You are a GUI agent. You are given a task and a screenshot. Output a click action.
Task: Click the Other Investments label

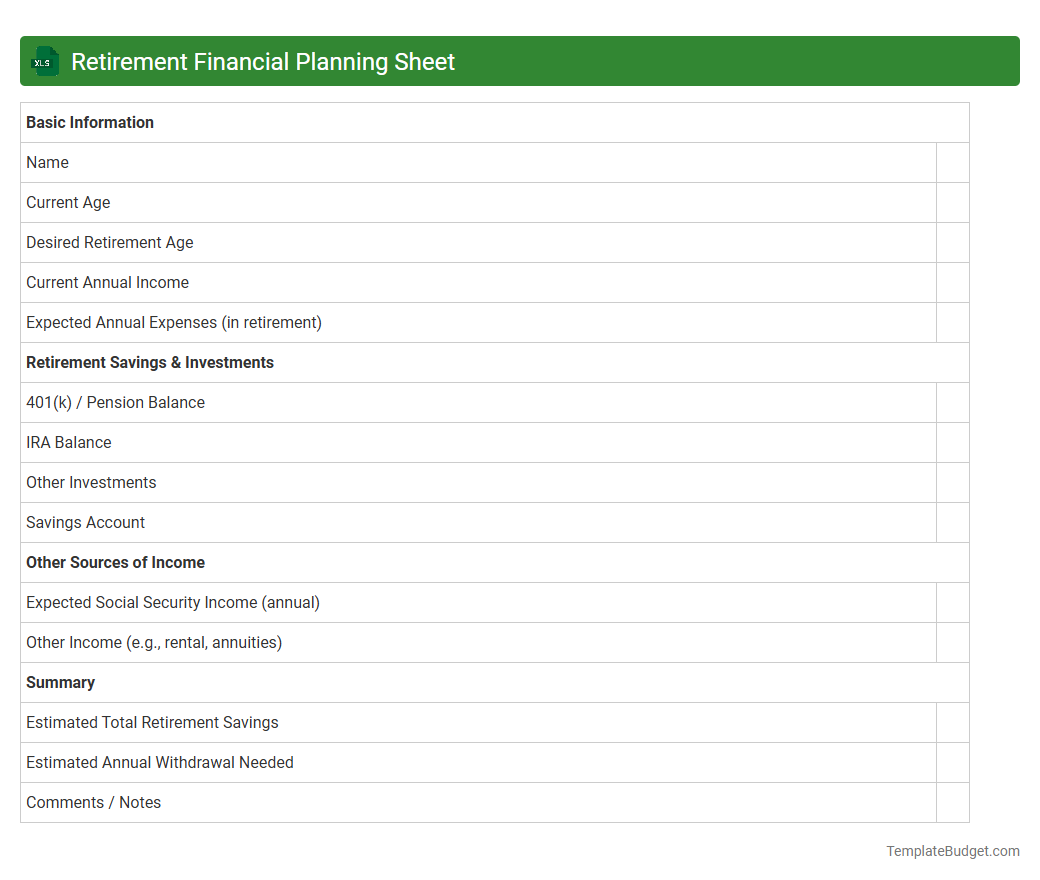pyautogui.click(x=91, y=482)
